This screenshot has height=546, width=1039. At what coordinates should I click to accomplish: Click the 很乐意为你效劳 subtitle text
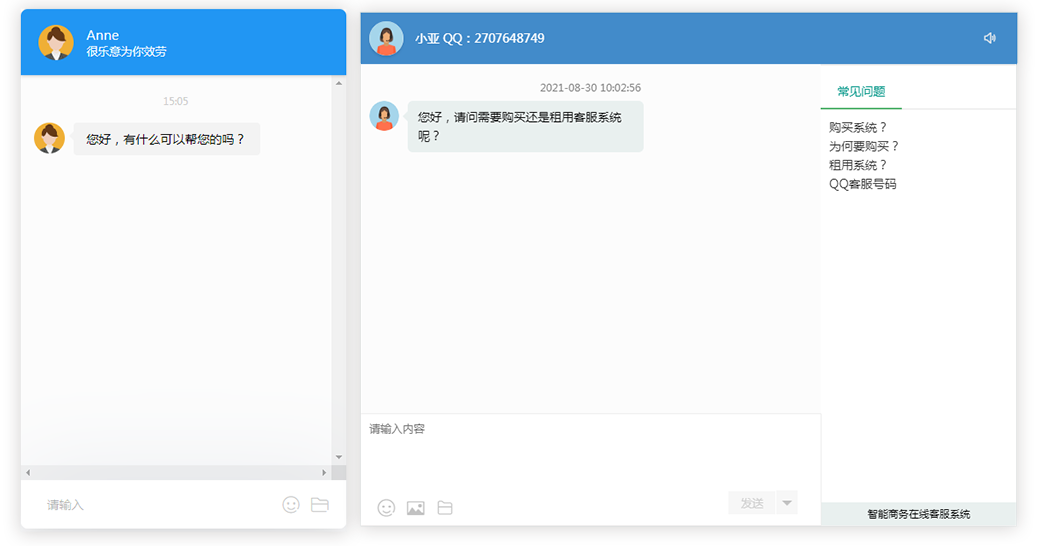tap(126, 52)
